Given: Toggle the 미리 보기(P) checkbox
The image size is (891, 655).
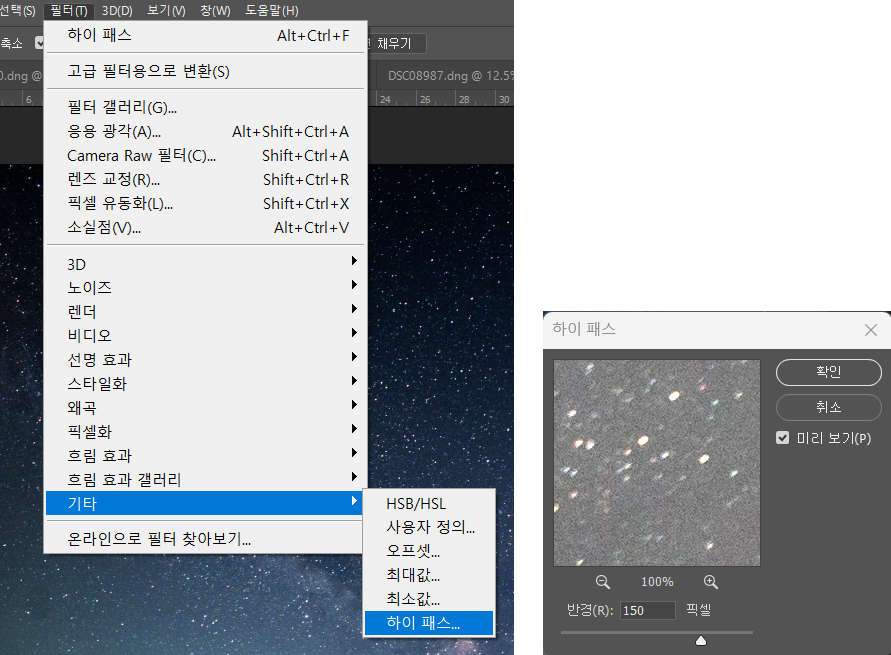Looking at the screenshot, I should (782, 438).
